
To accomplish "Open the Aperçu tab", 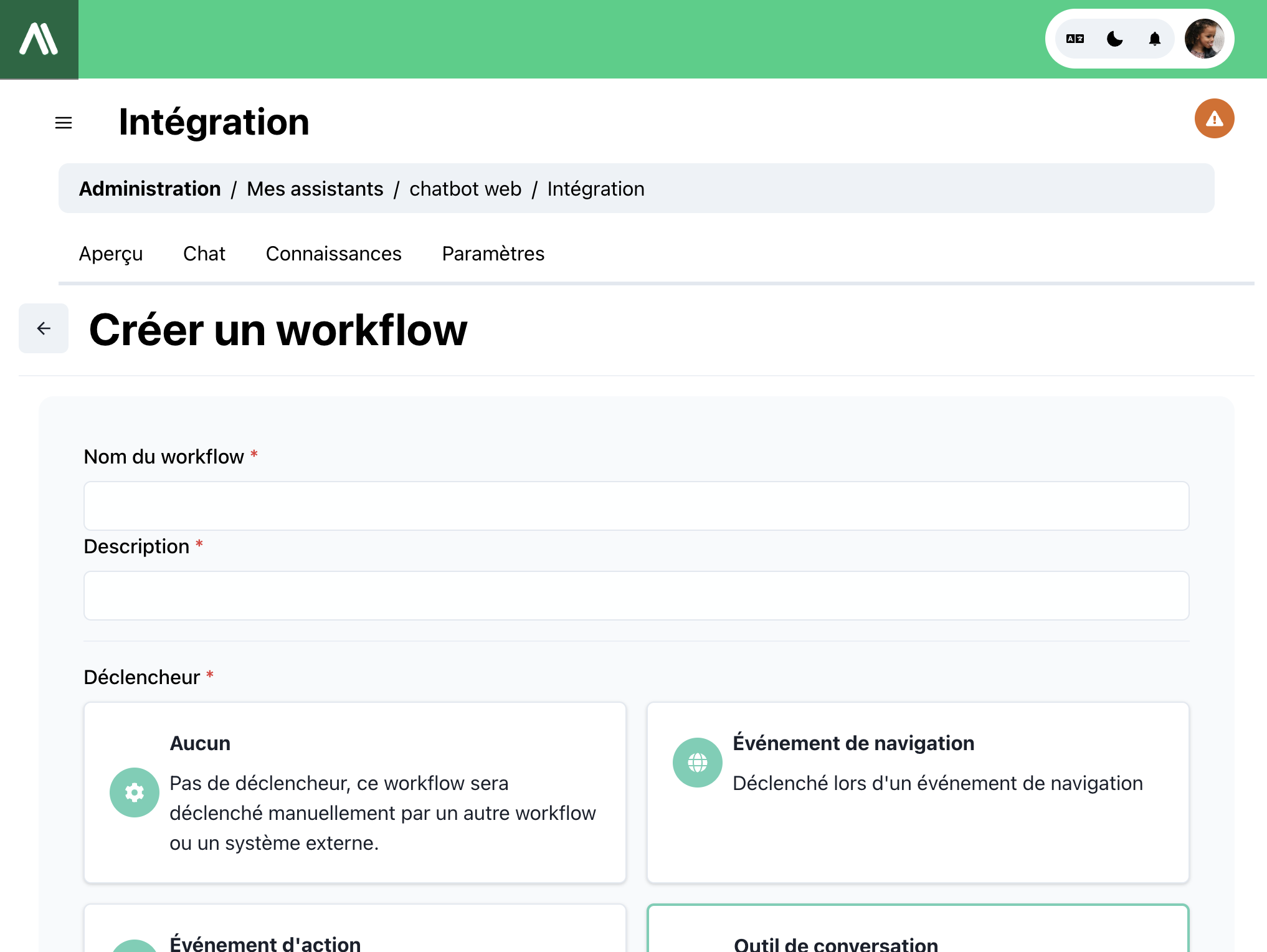I will (111, 253).
